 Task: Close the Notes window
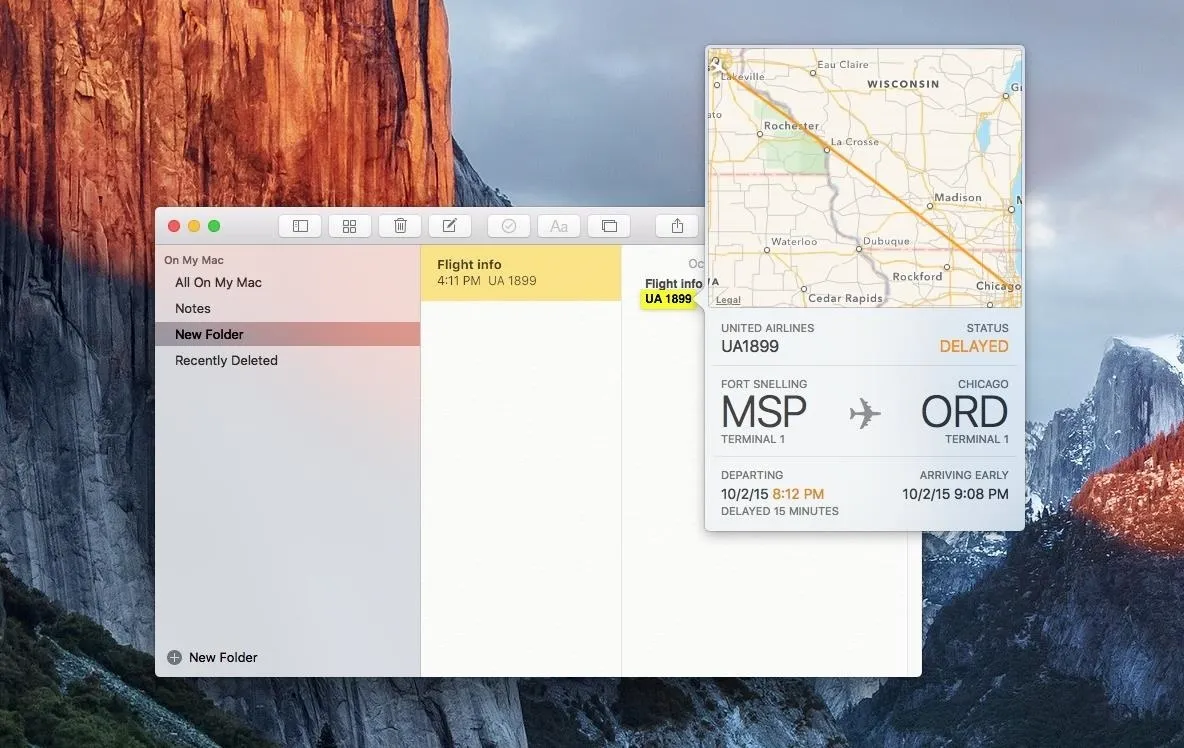tap(174, 226)
